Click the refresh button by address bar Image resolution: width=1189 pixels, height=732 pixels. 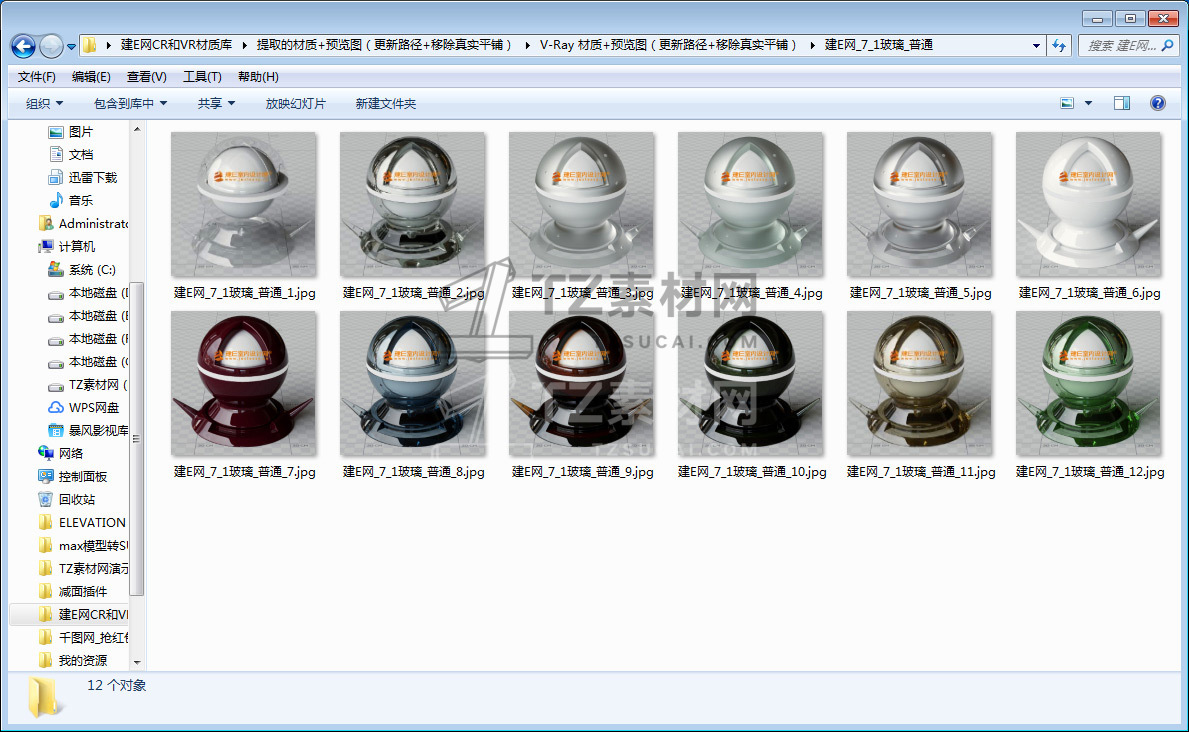click(x=1059, y=46)
